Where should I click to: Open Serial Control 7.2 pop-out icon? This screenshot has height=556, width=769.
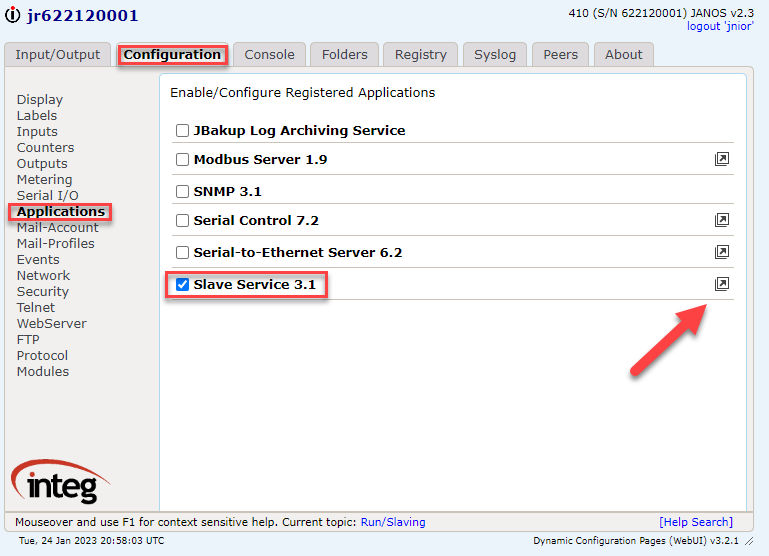coord(722,220)
